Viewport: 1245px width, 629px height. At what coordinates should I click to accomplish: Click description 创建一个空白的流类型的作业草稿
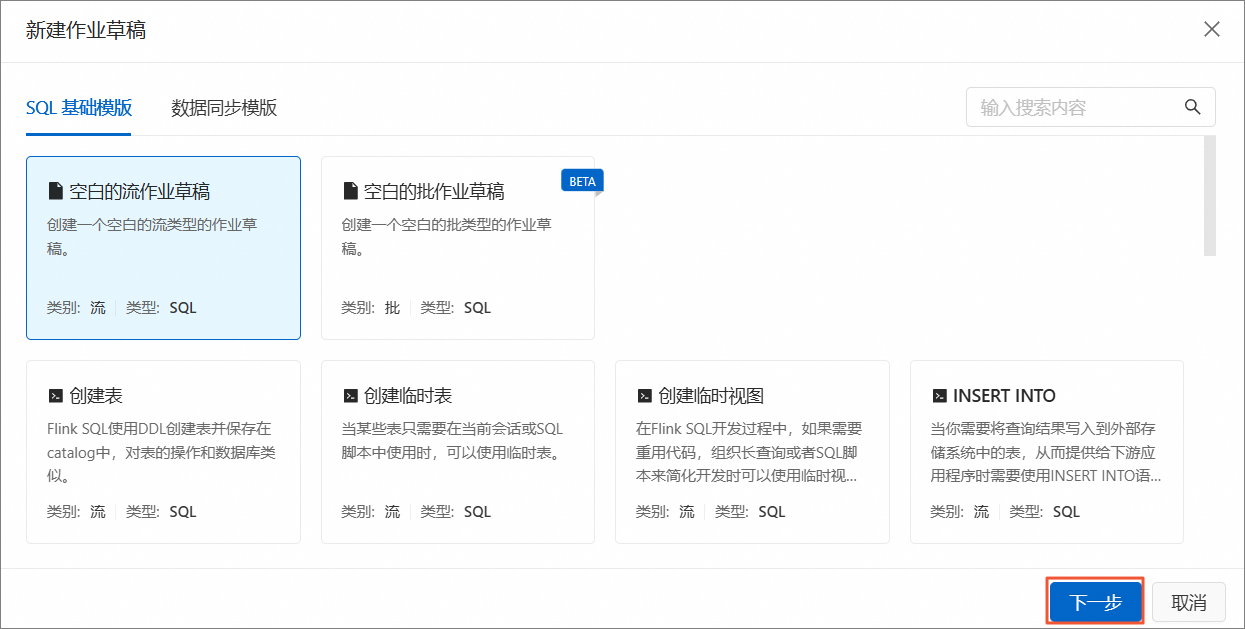pyautogui.click(x=152, y=236)
